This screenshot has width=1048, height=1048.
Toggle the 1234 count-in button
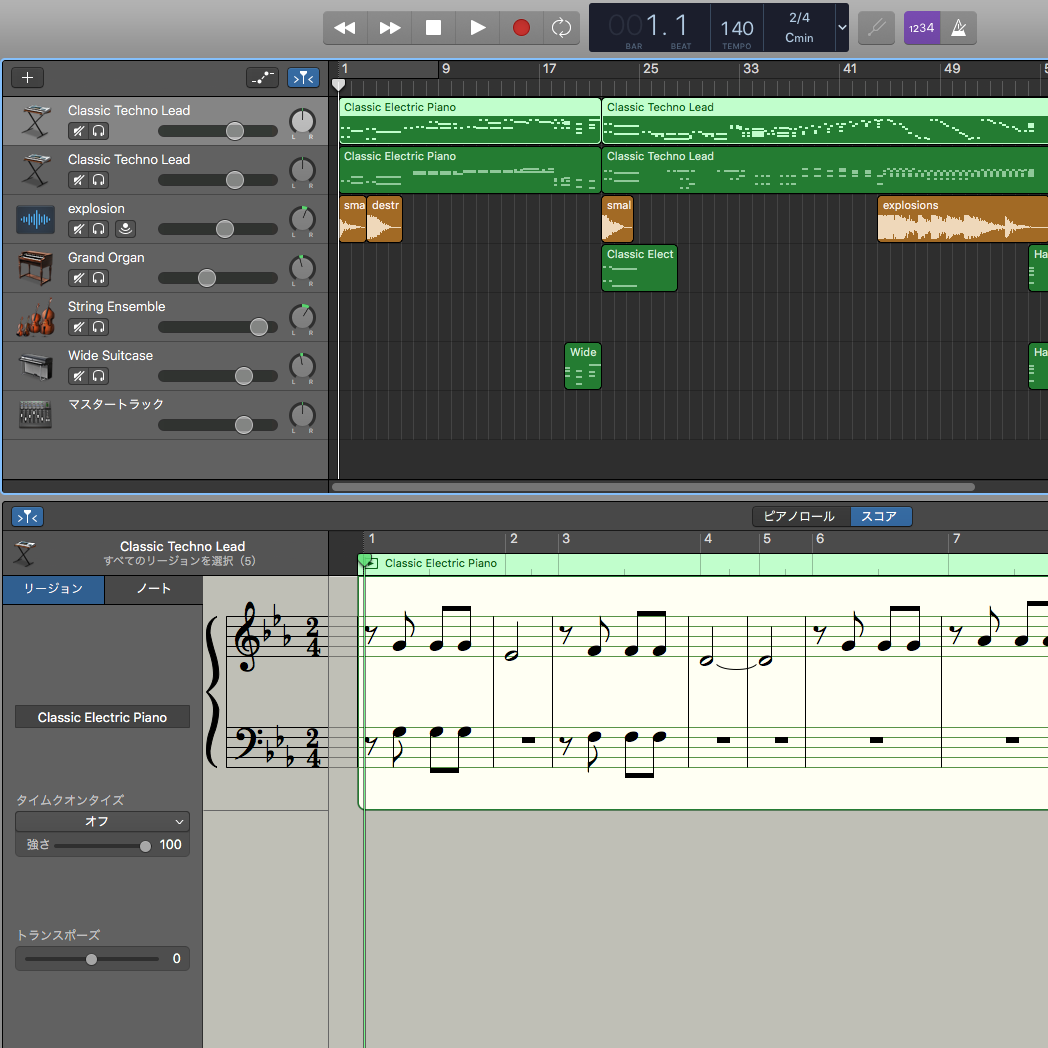point(922,27)
